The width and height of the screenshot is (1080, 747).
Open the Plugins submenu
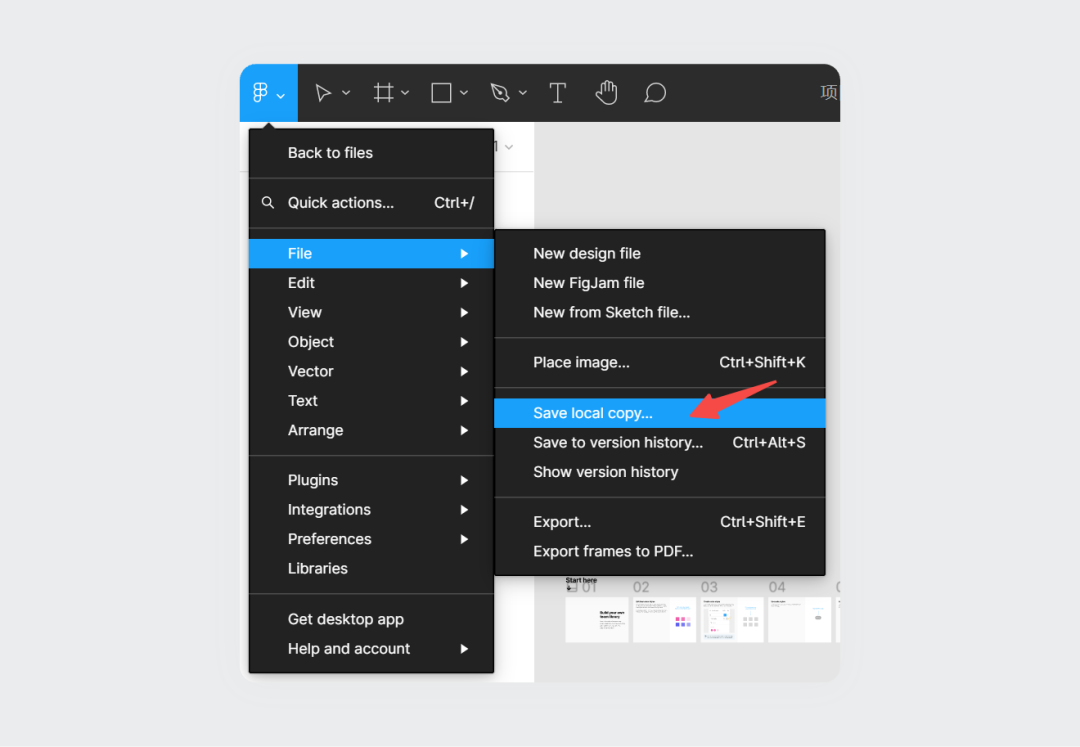(371, 480)
